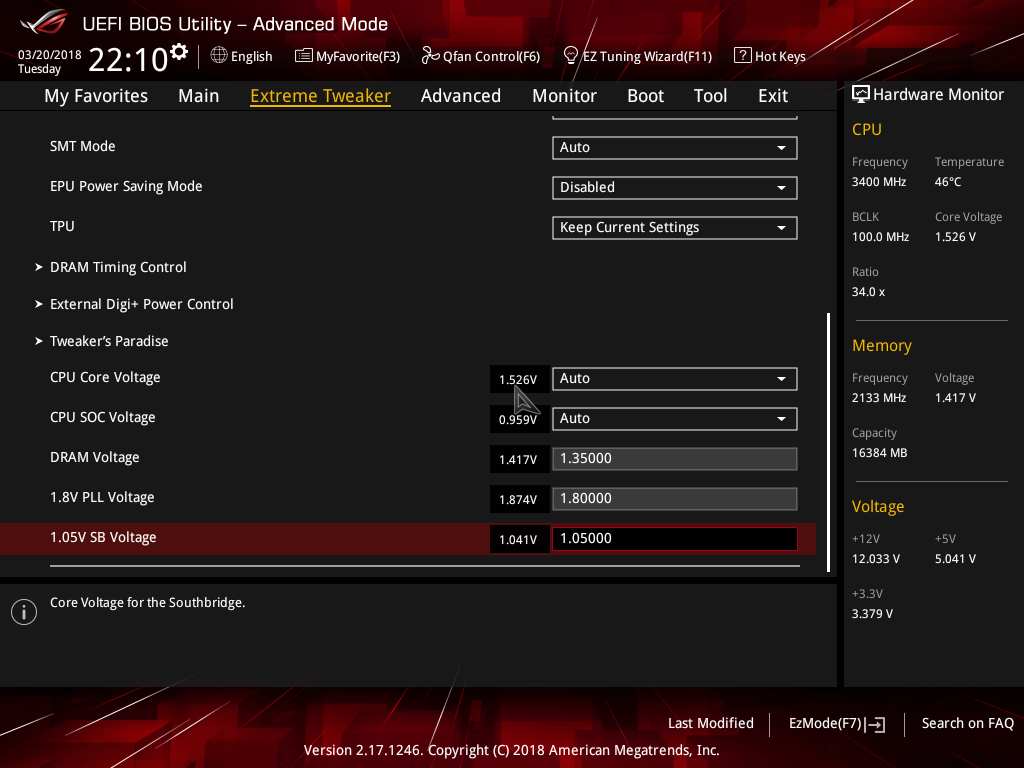This screenshot has width=1024, height=768.
Task: Click the 1.874V PLL reading box
Action: point(519,500)
